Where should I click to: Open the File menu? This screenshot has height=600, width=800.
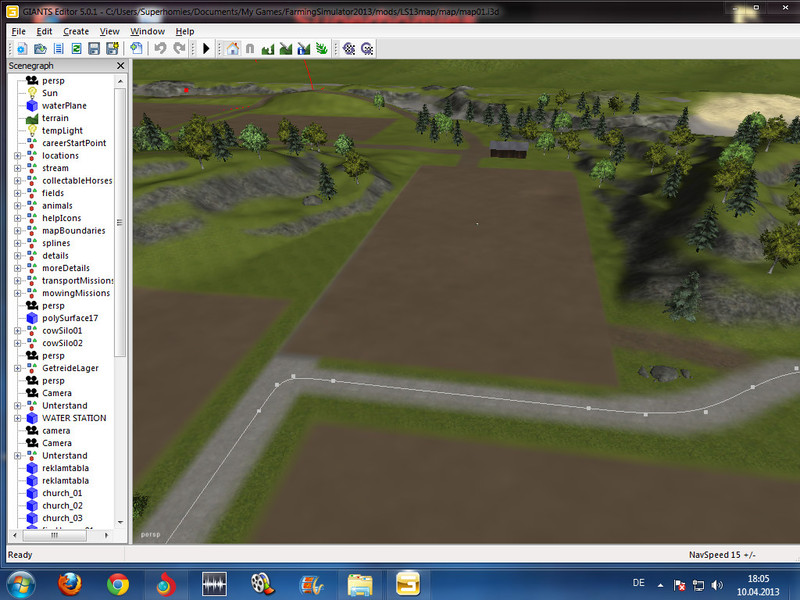pos(18,31)
